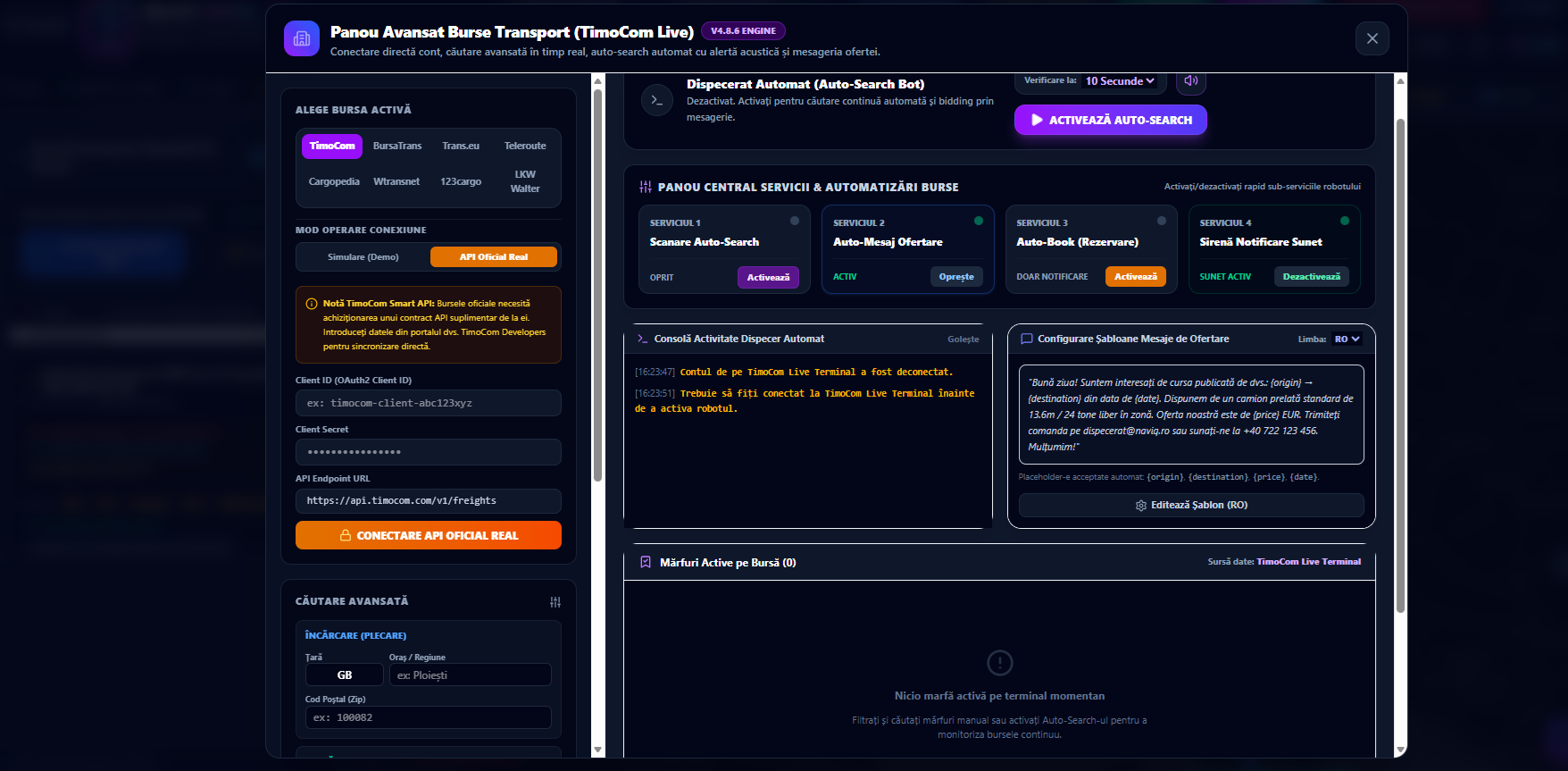Pick the LKW Walter exchange
Image resolution: width=1568 pixels, height=771 pixels.
pos(525,181)
